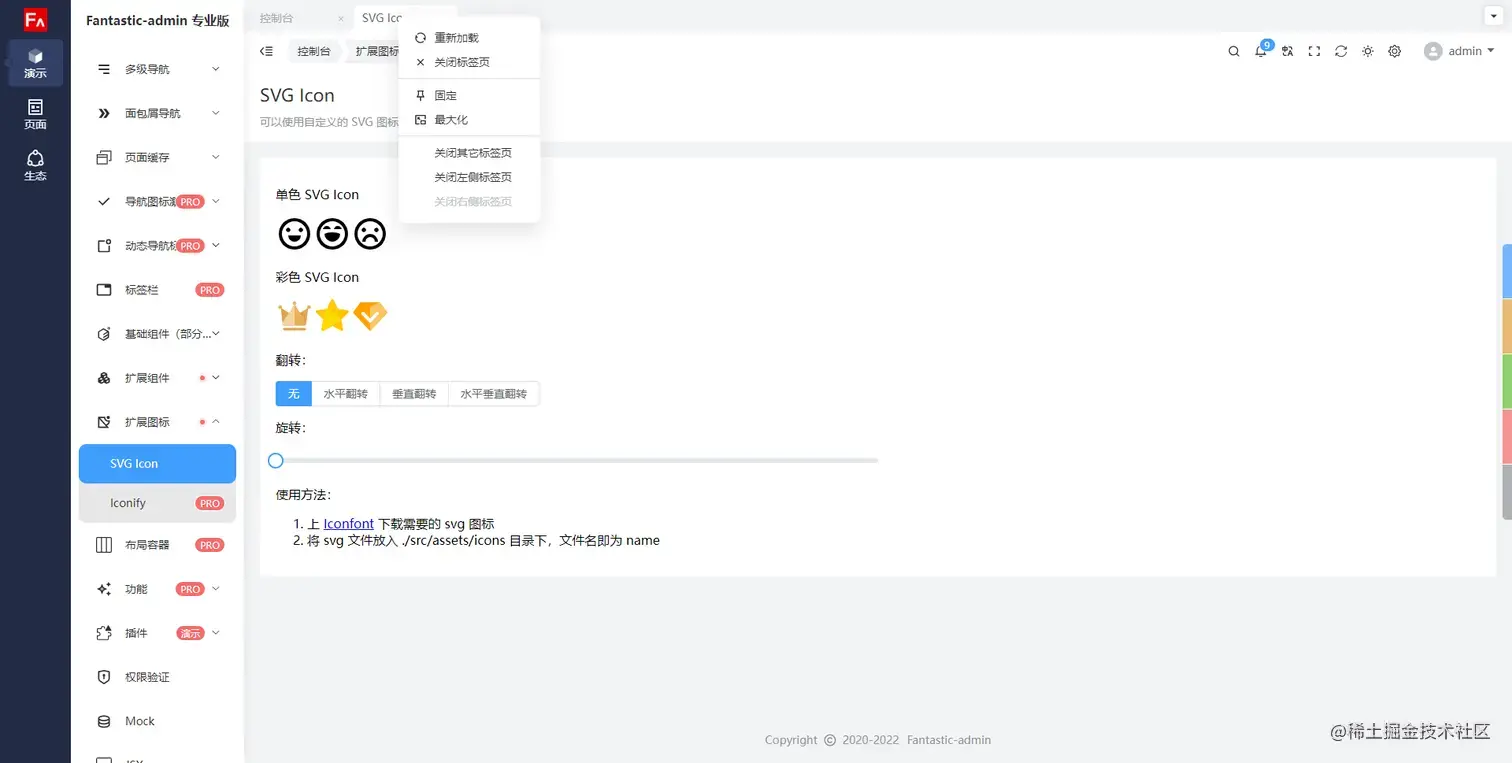Collapse sidebar with the fold icon

click(266, 51)
